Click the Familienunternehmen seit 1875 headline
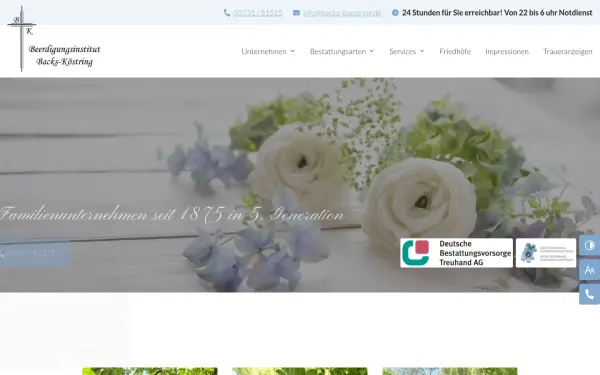 click(172, 214)
